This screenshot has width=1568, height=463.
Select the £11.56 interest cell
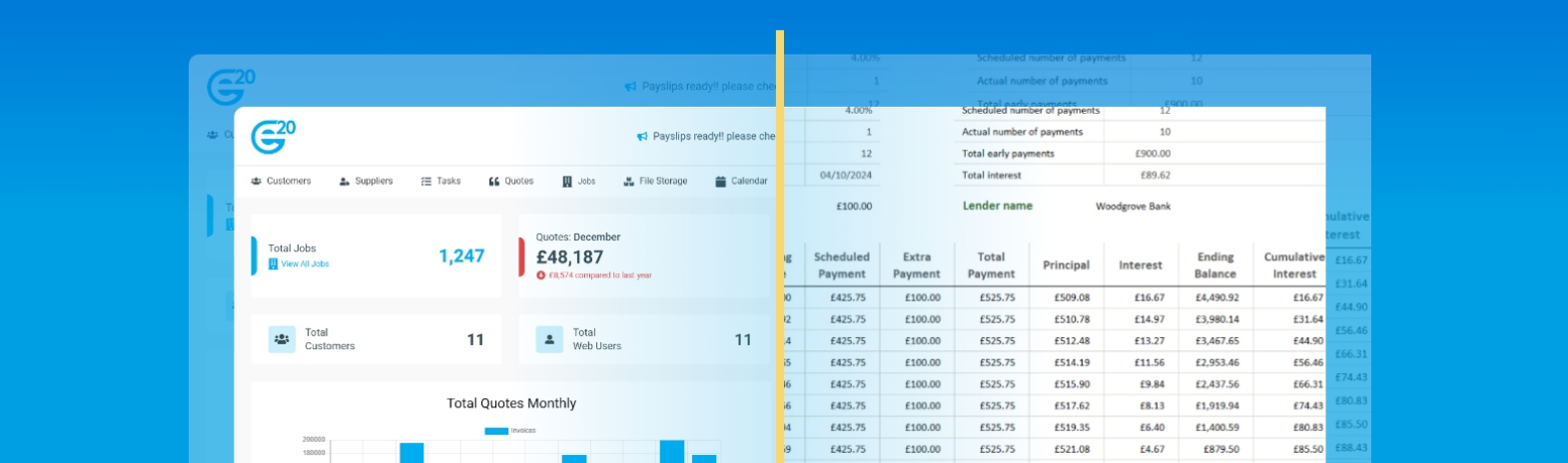click(1150, 363)
